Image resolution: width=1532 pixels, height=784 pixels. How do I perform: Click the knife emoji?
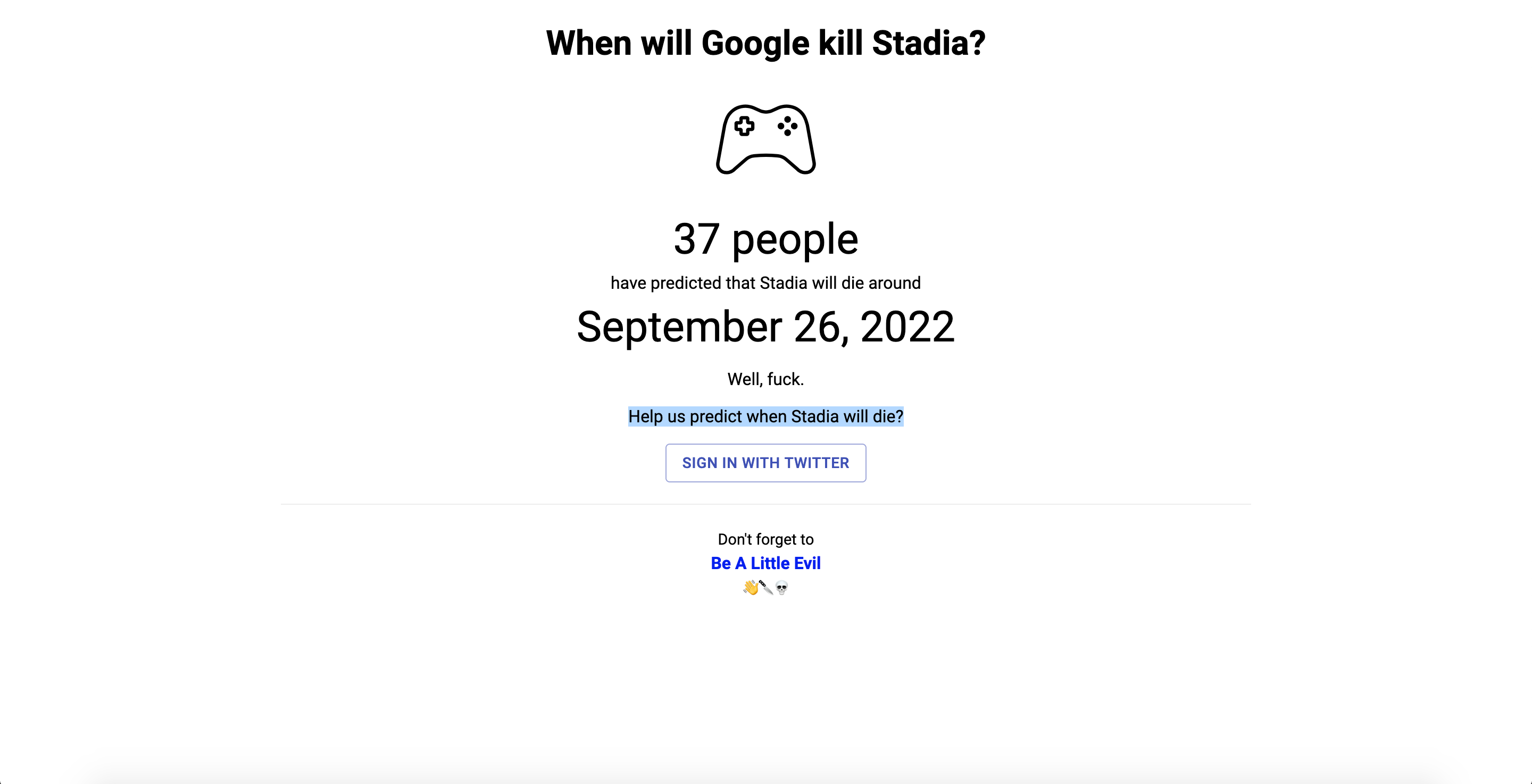point(767,588)
